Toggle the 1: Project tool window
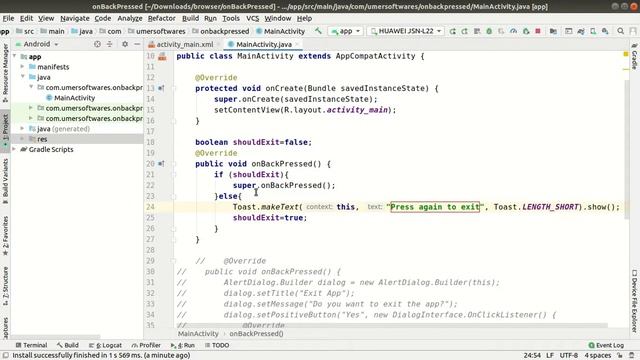640x360 pixels. tap(5, 131)
